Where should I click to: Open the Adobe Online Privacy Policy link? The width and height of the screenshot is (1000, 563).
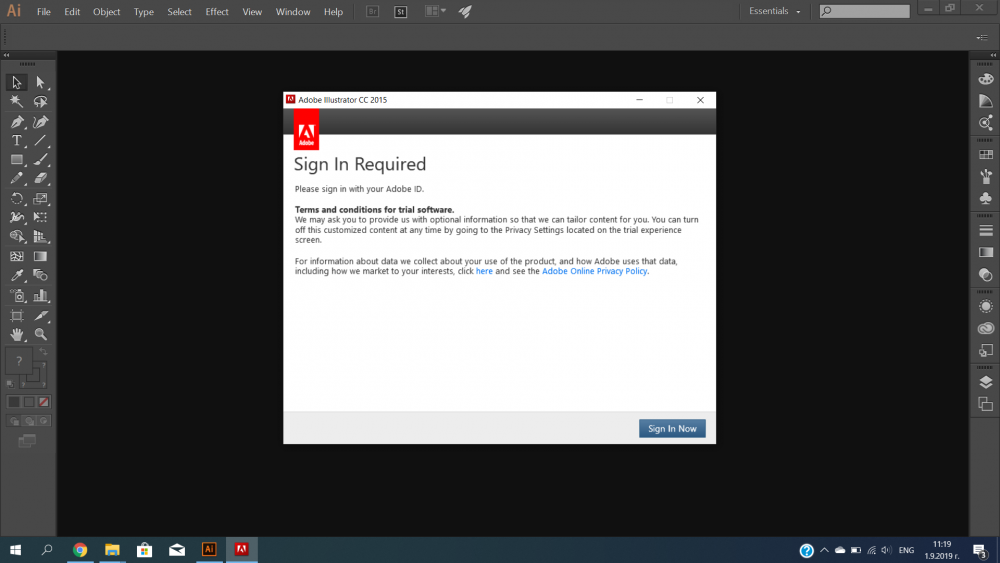[x=594, y=271]
